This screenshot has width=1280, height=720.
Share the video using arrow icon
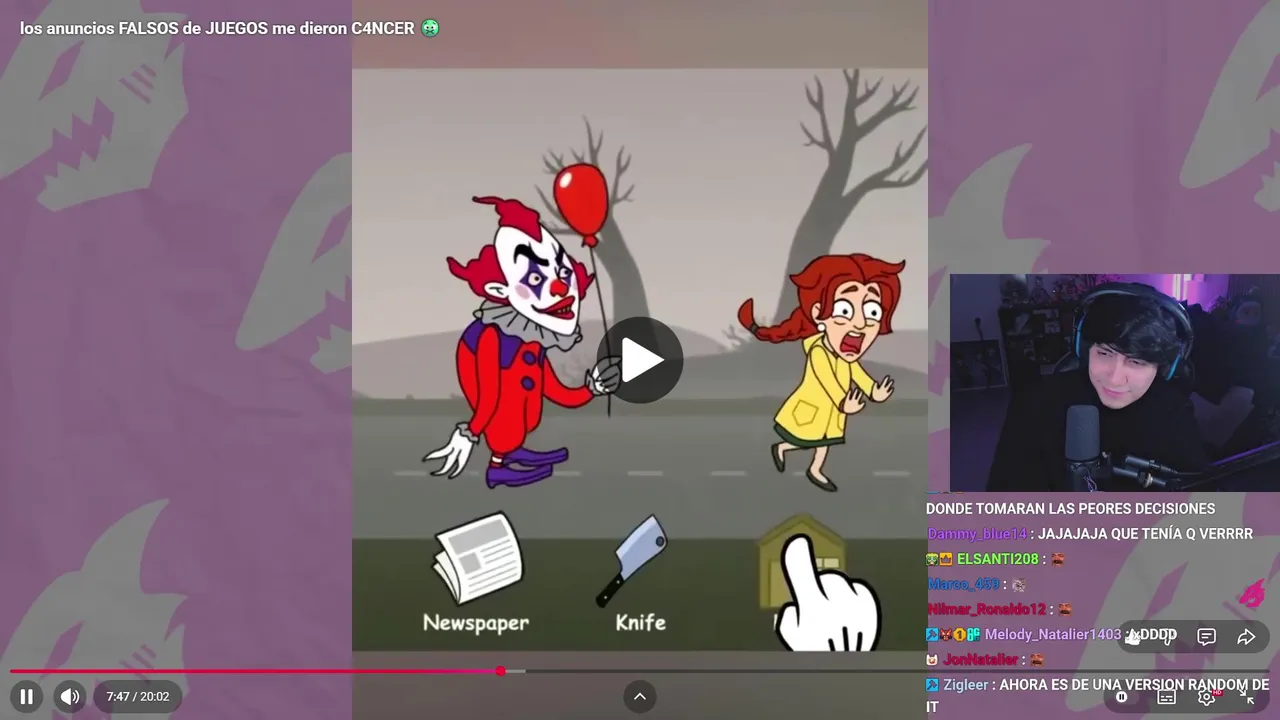point(1246,637)
